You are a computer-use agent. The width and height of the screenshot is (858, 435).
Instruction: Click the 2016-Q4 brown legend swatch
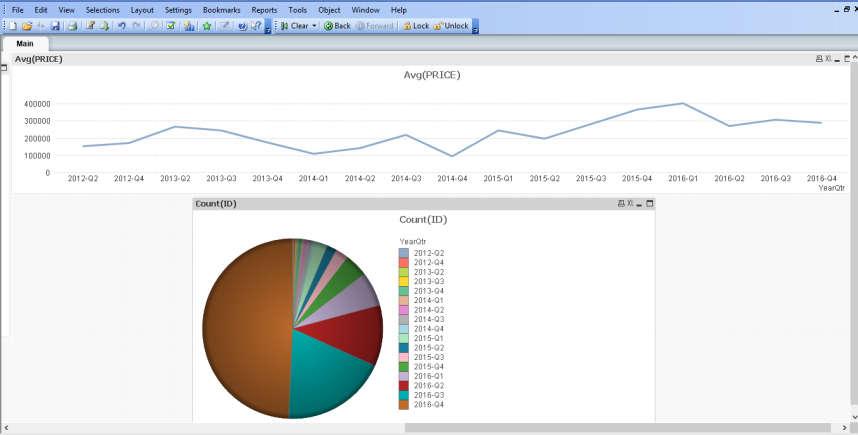404,405
